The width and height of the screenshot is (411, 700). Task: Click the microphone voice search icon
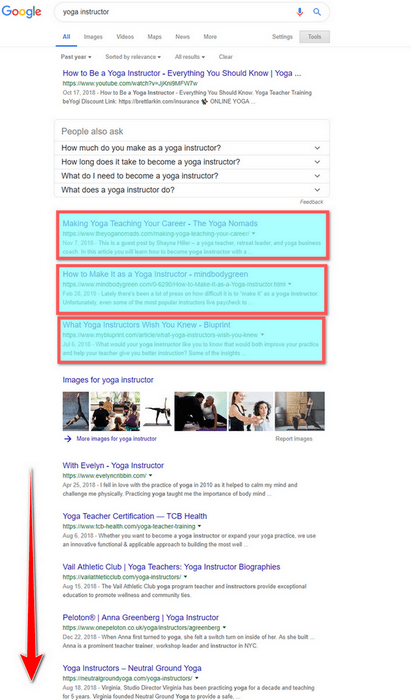300,12
